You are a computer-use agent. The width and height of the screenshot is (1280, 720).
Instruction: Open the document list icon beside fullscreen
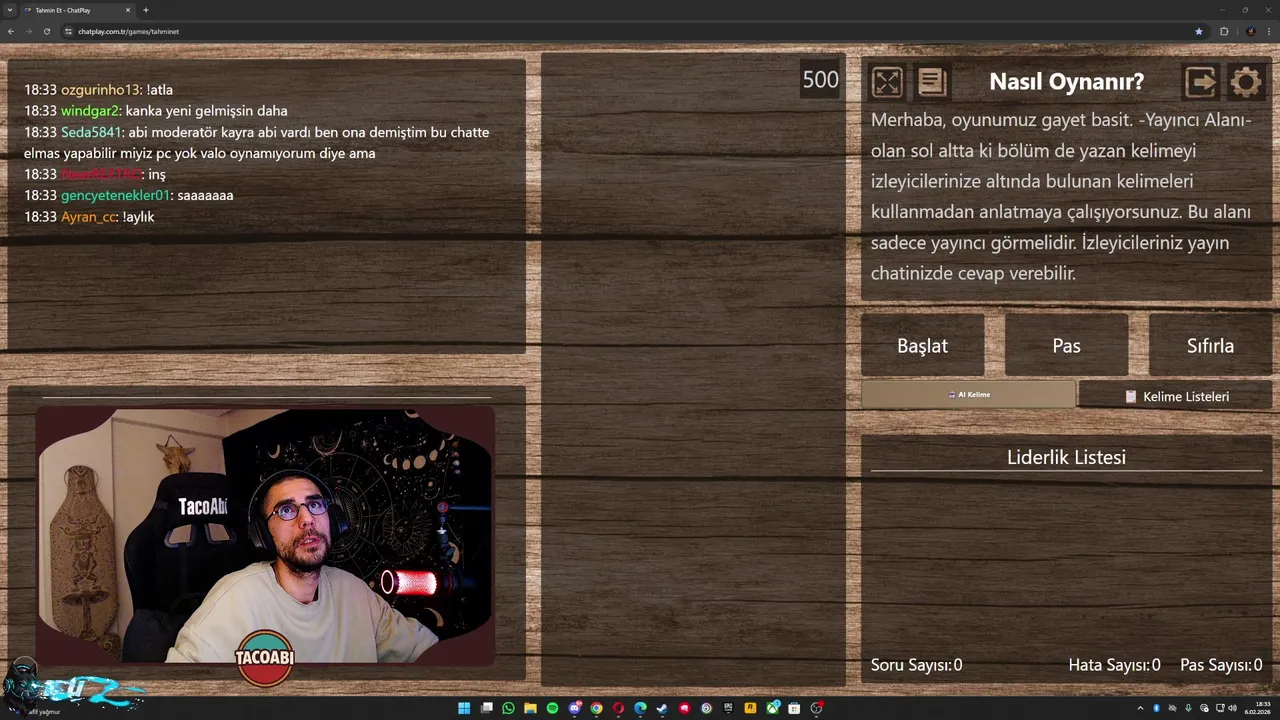click(x=932, y=82)
